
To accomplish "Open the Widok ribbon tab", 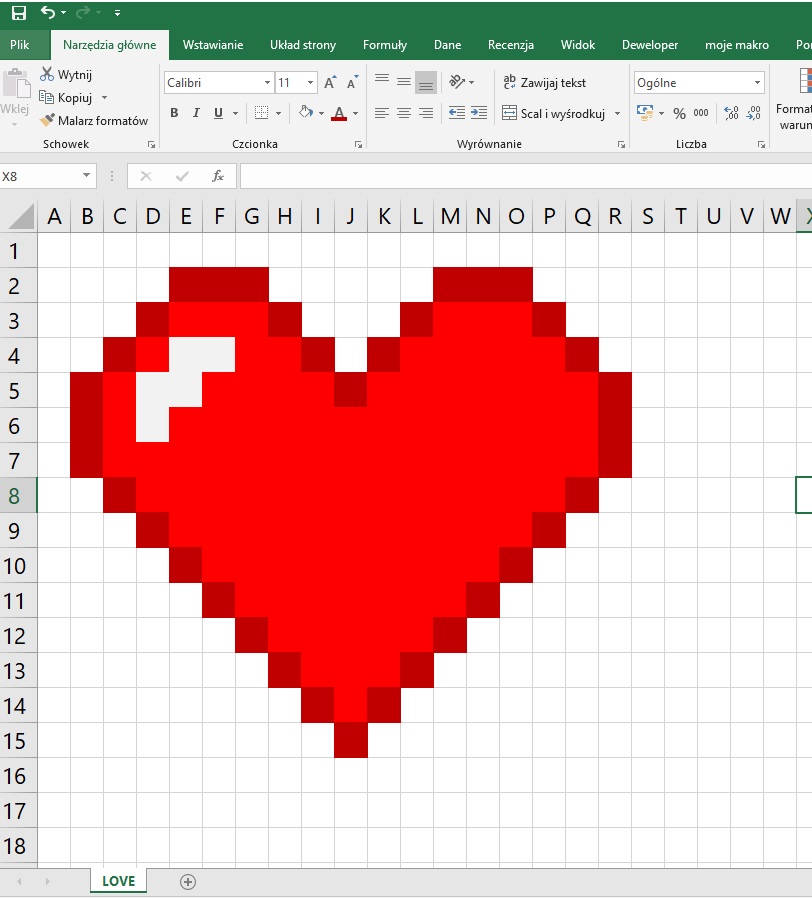I will [x=578, y=45].
